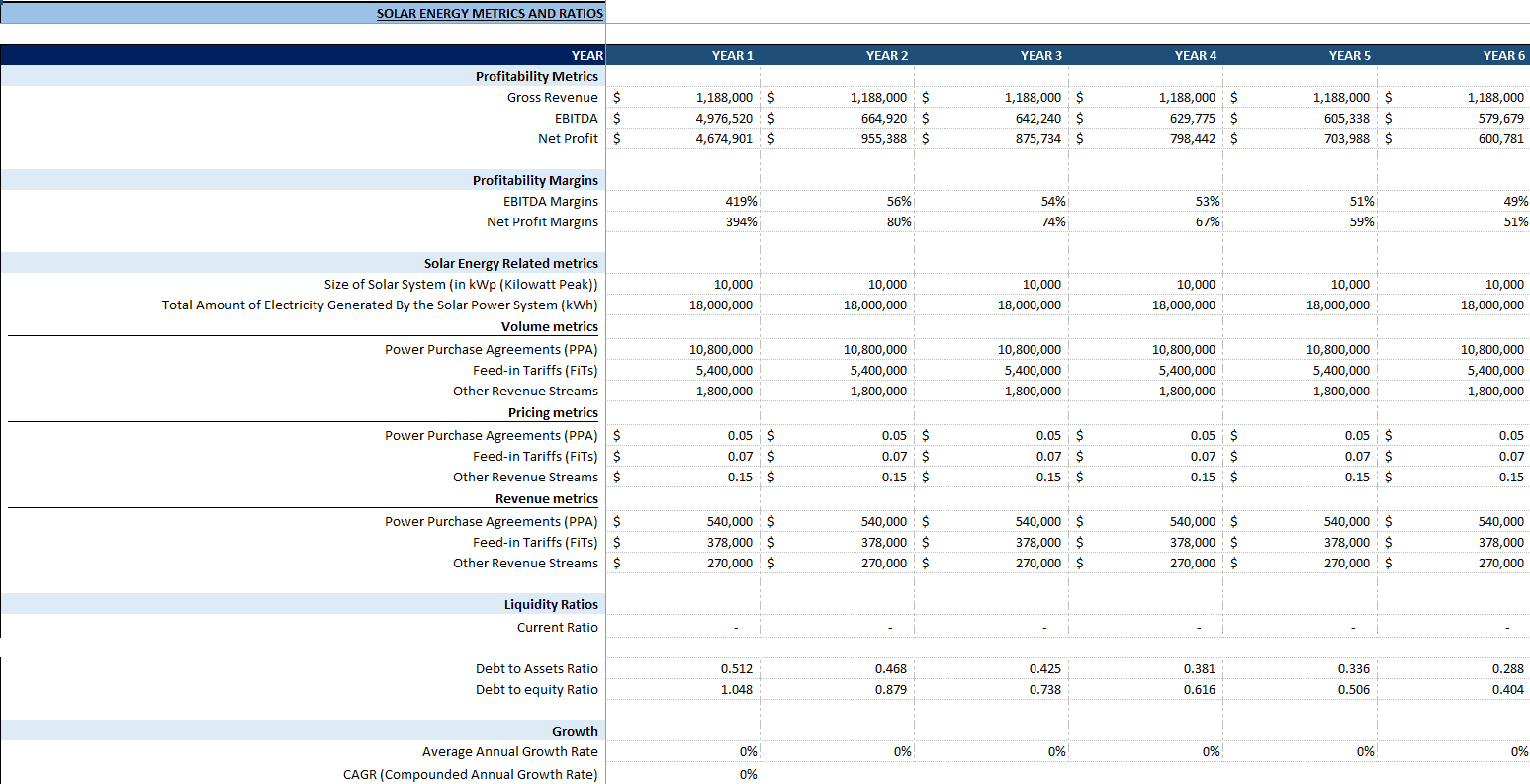The width and height of the screenshot is (1530, 784).
Task: Click the Size of Solar System row label
Action: click(x=461, y=285)
